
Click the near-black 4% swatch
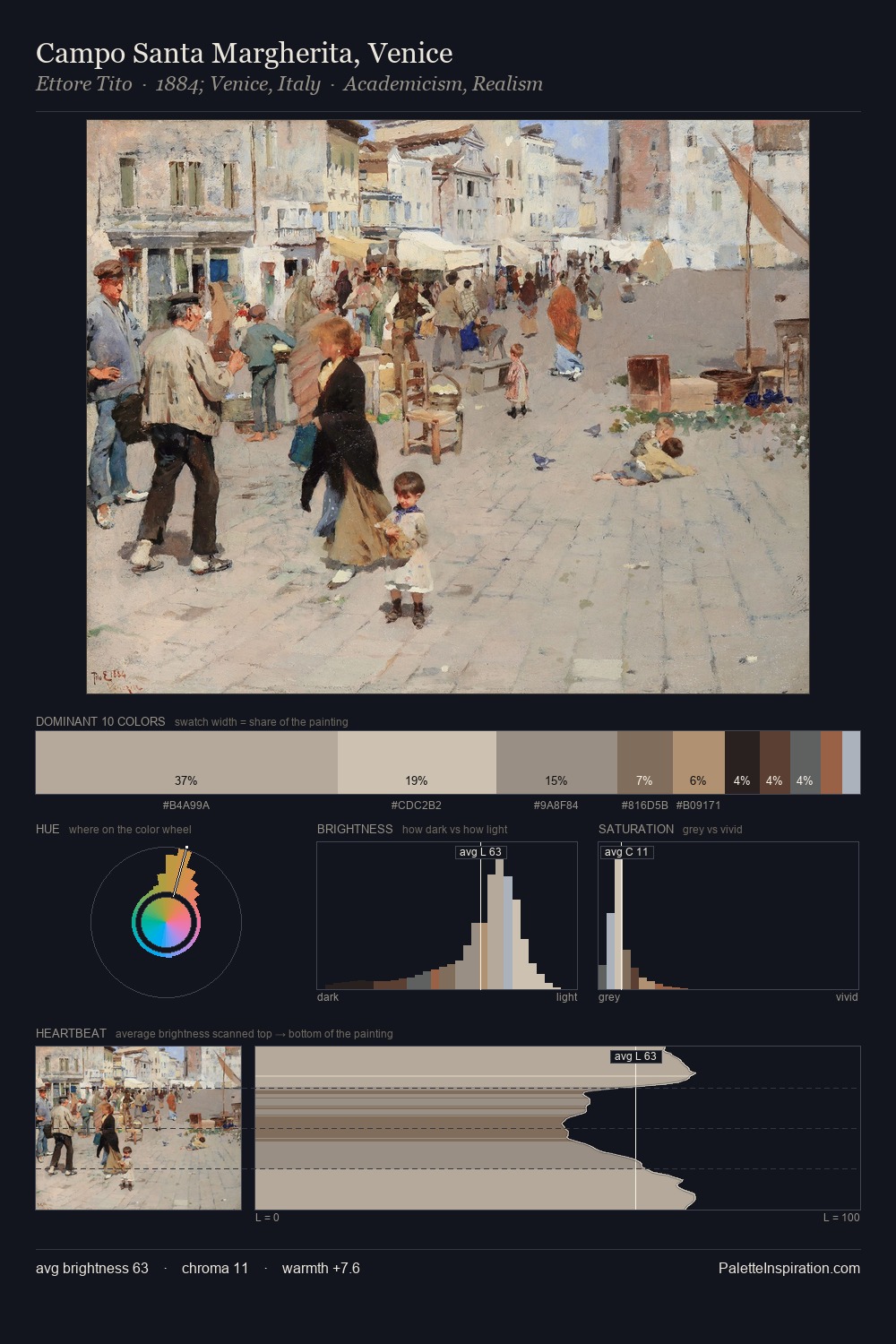pyautogui.click(x=742, y=762)
